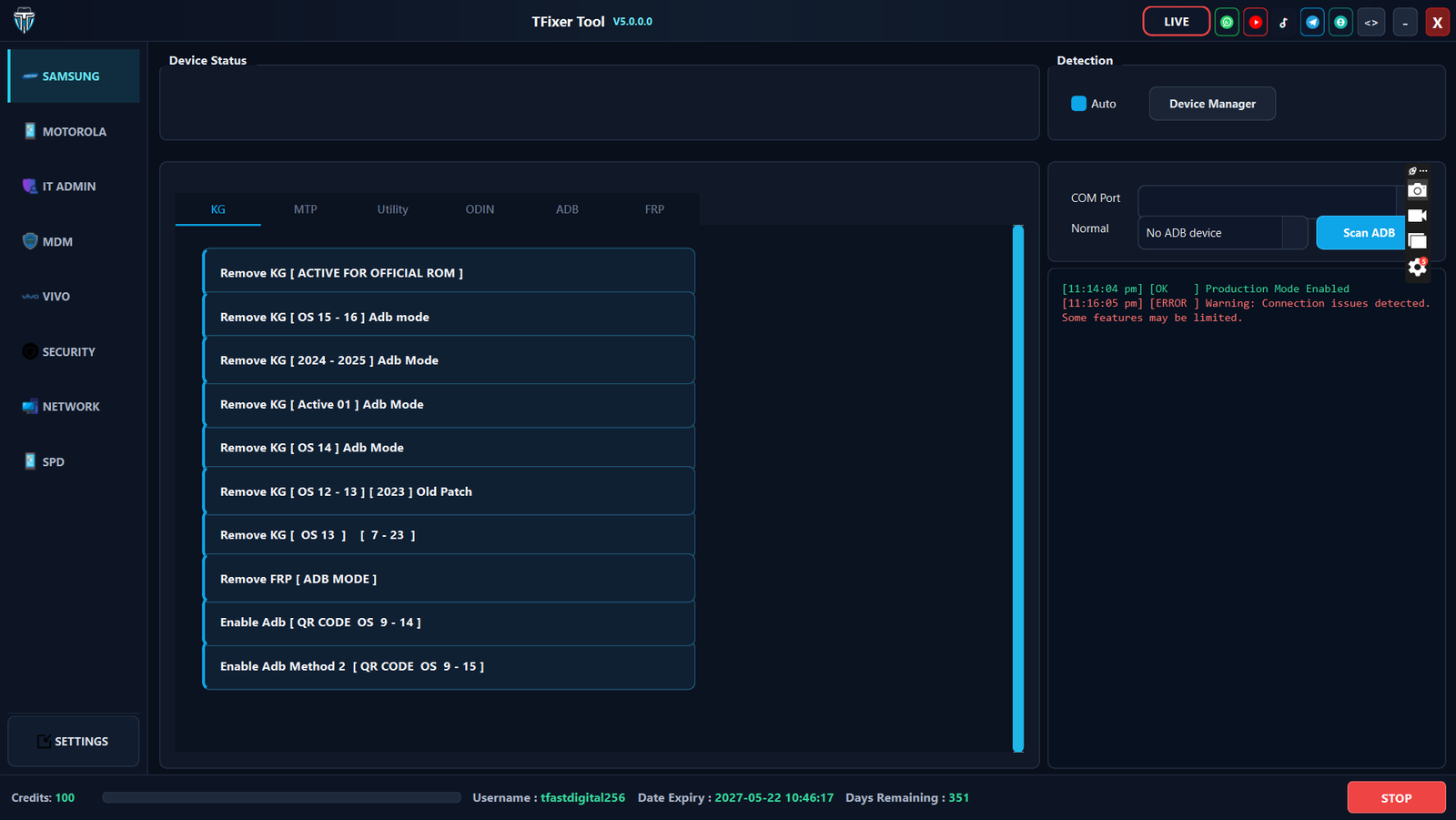Click the code brackets icon in title bar
Image resolution: width=1456 pixels, height=820 pixels.
tap(1371, 22)
